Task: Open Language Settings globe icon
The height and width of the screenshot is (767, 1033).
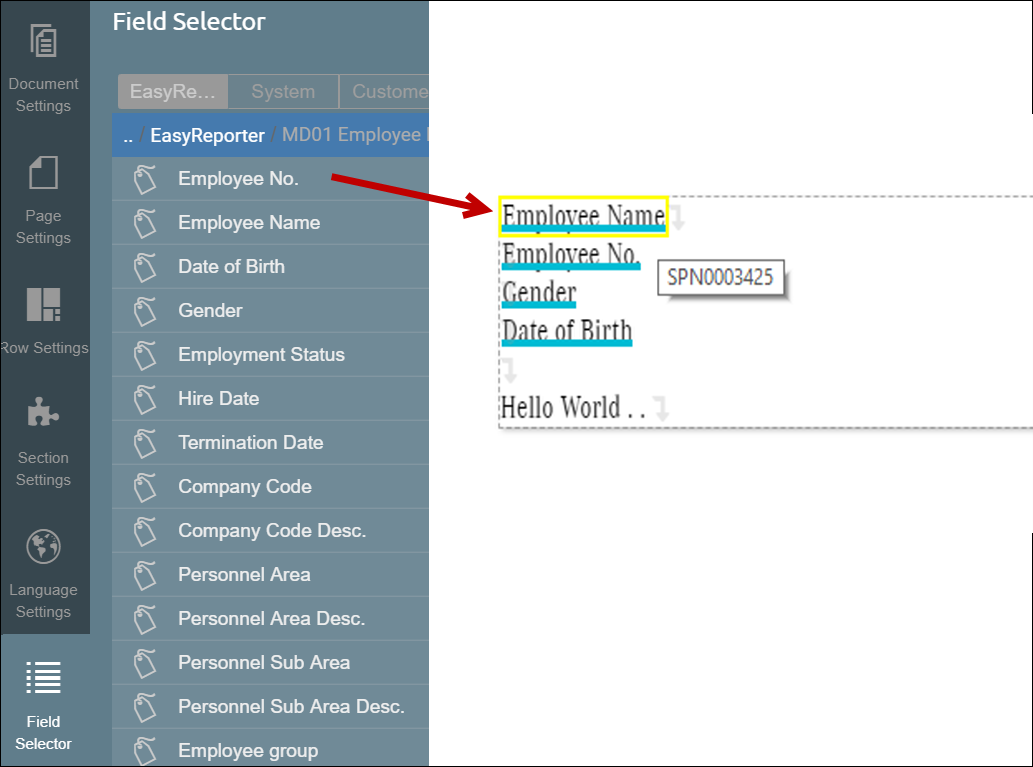Action: coord(43,546)
